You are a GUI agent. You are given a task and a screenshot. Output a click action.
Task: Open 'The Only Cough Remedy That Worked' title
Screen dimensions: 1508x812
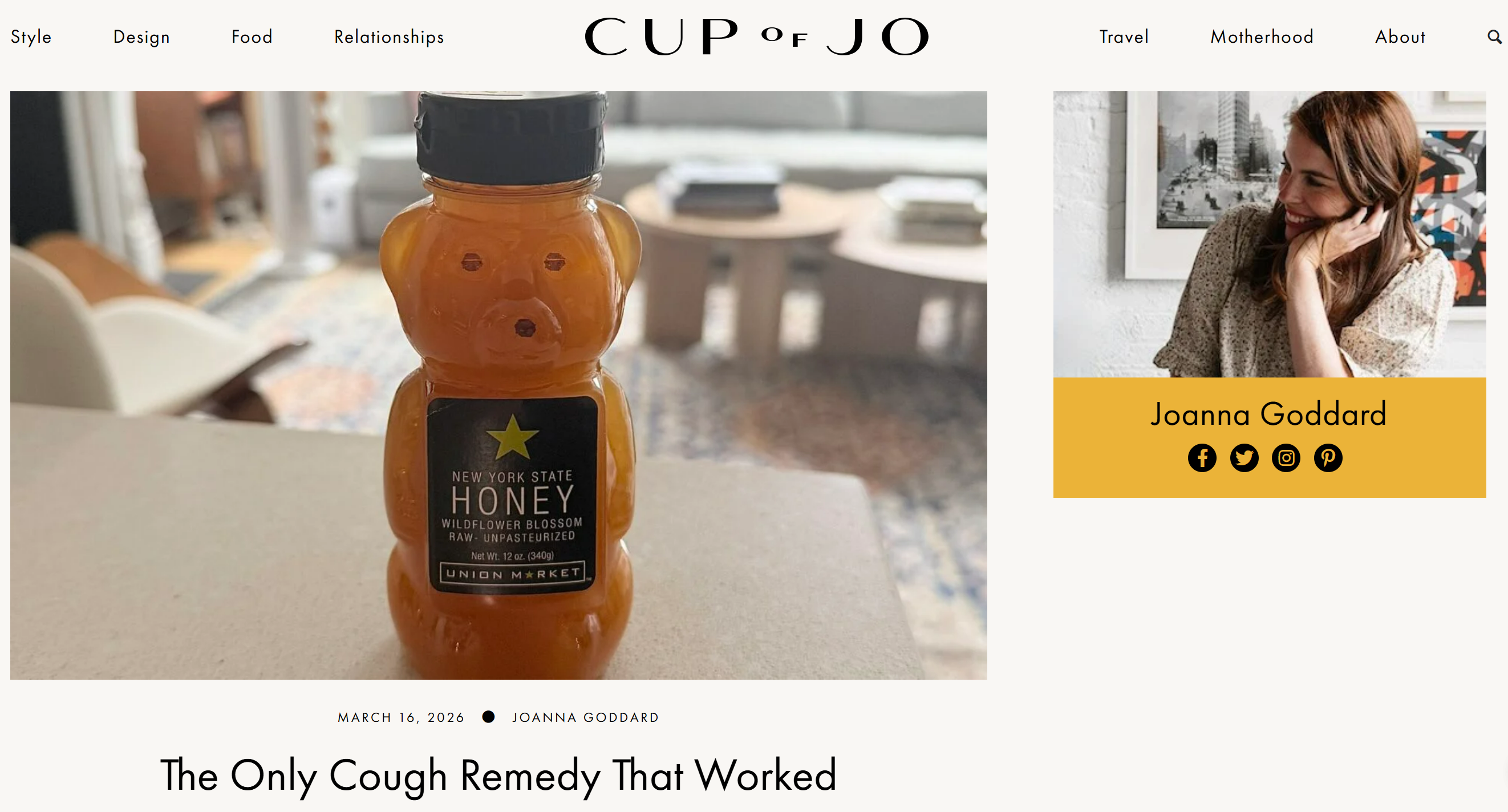(498, 775)
